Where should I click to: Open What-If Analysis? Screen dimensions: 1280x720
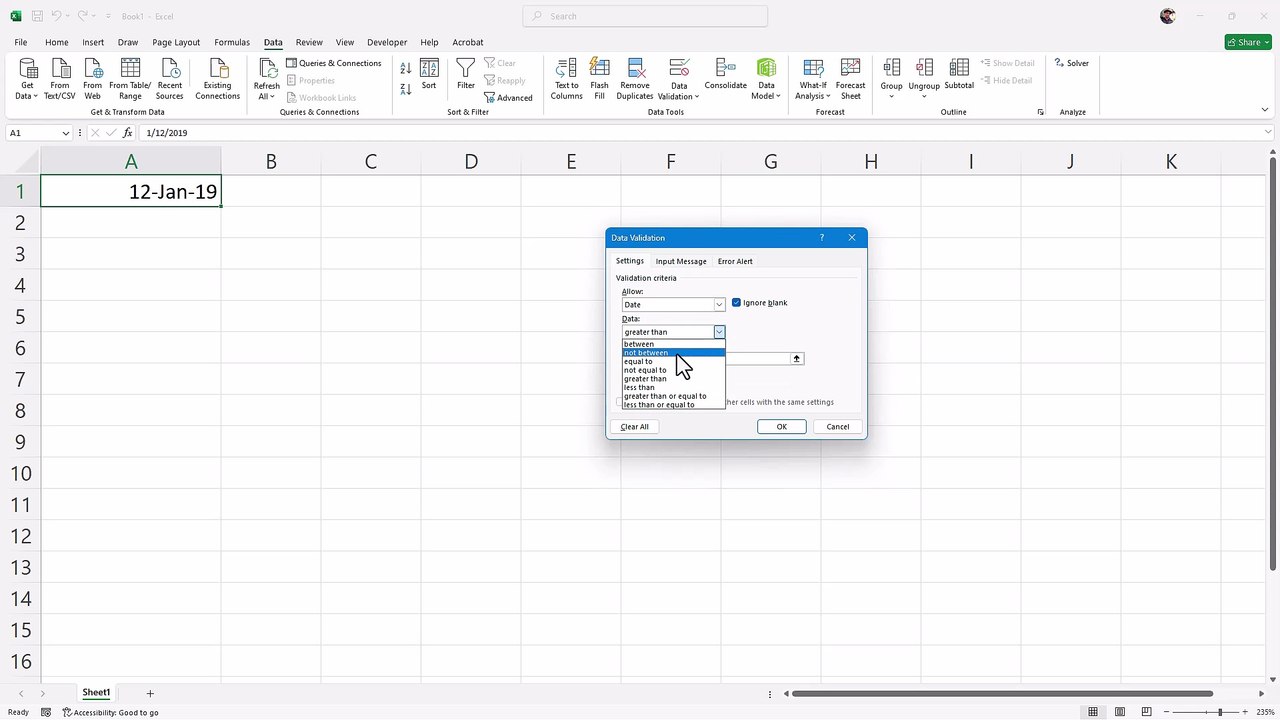point(813,79)
